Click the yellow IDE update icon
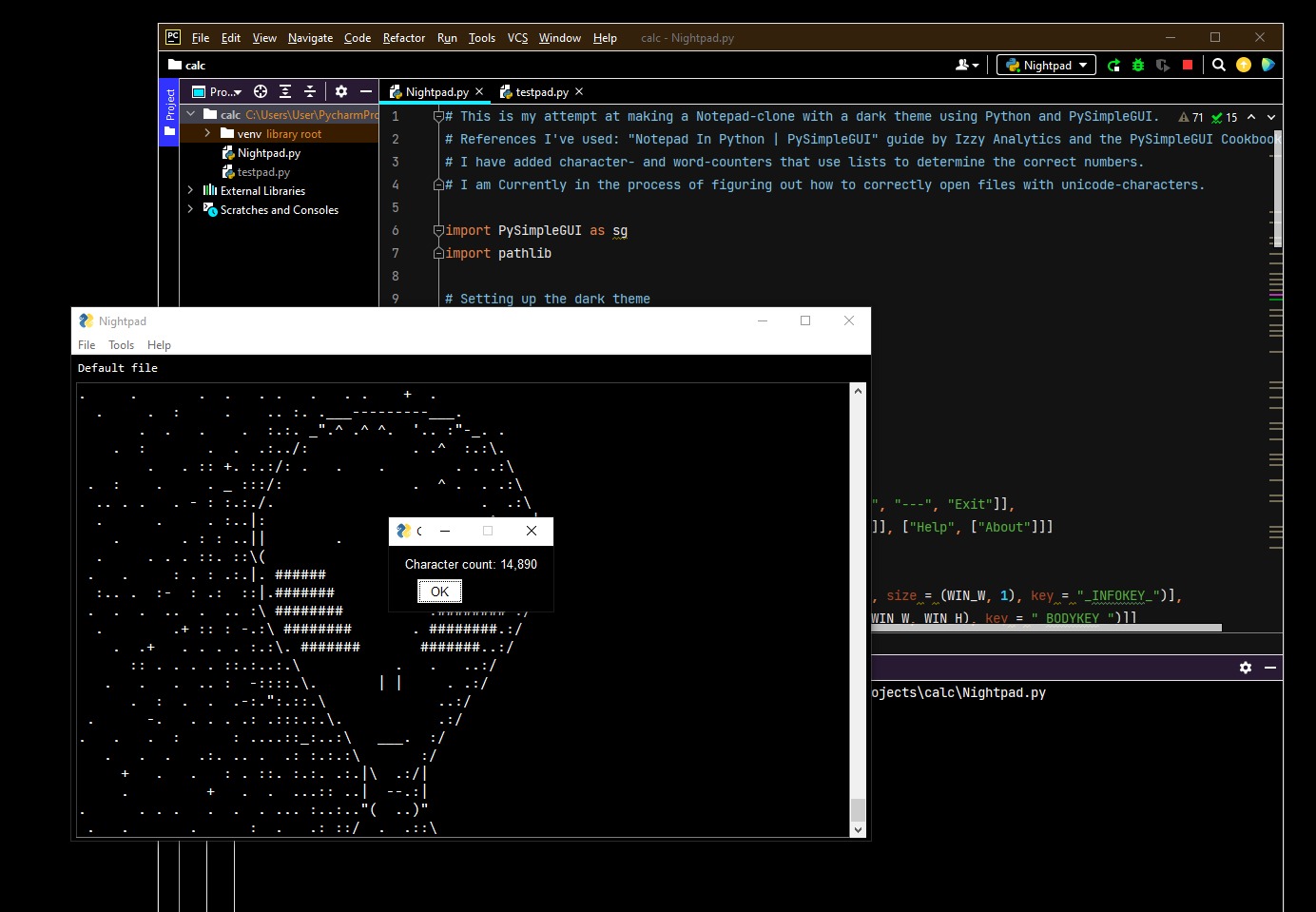The image size is (1316, 912). pos(1244,65)
